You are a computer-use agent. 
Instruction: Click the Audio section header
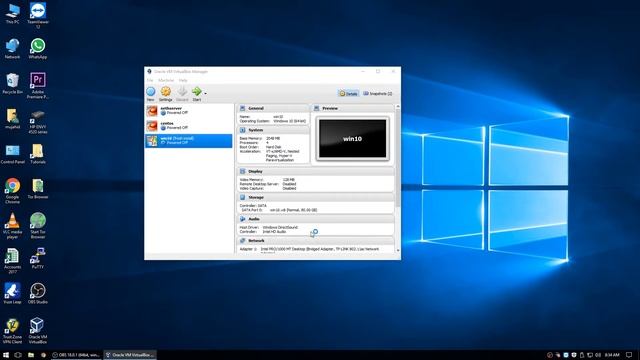click(316, 219)
